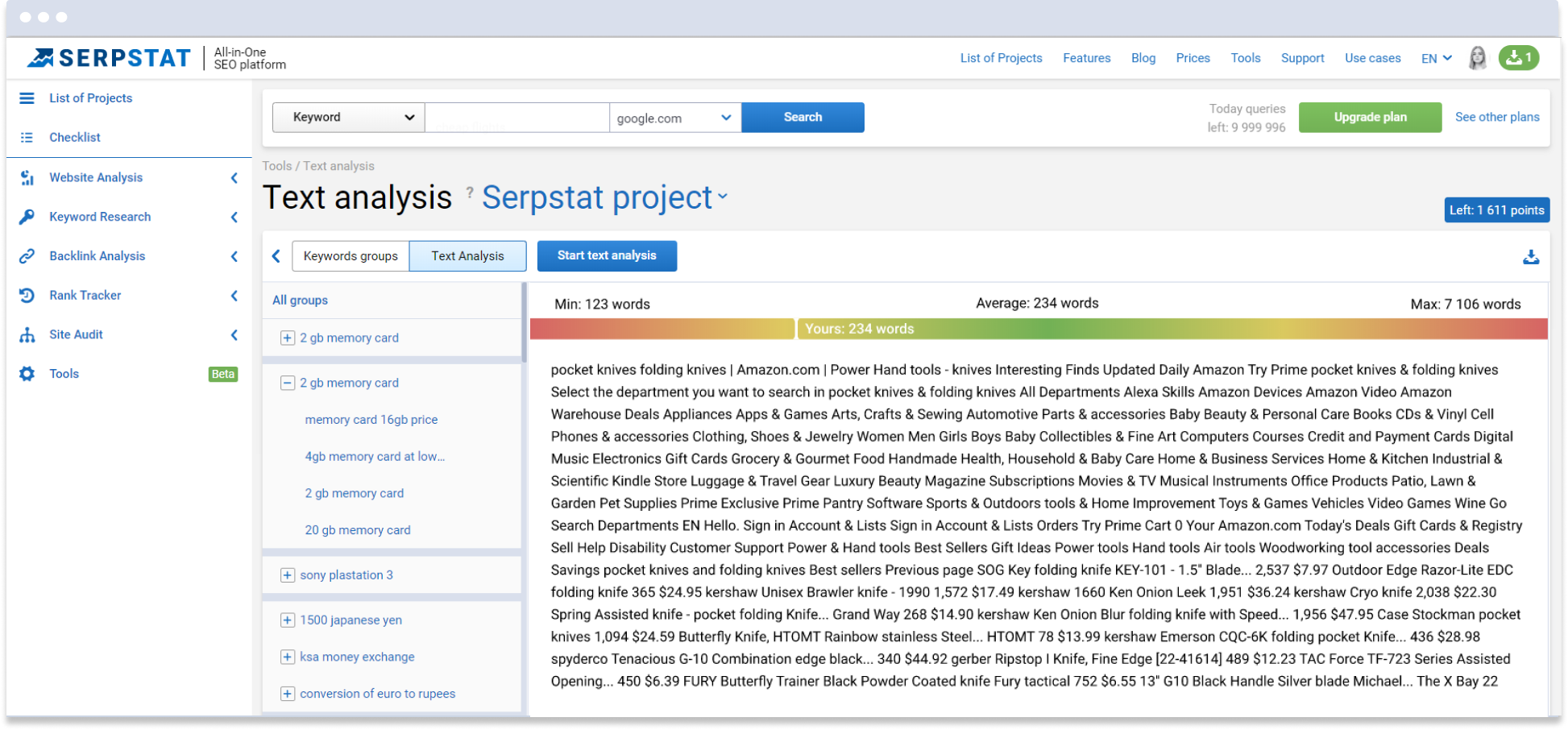Open Support in top navigation
Image resolution: width=1568 pixels, height=730 pixels.
(x=1302, y=58)
